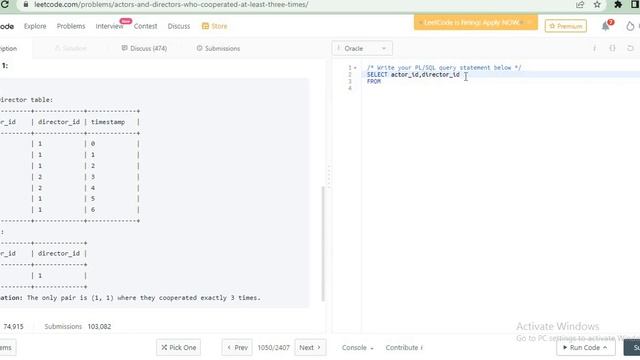640x360 pixels.
Task: Click the lock icon in address bar
Action: 26,4
